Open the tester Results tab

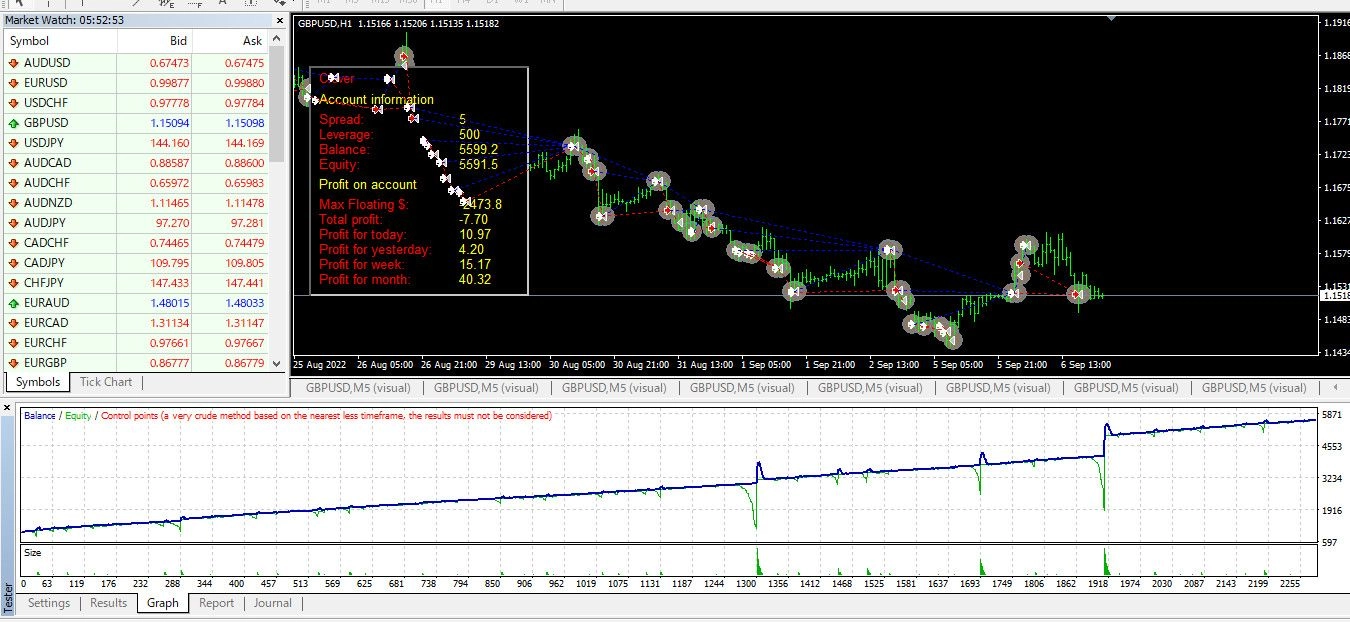click(x=109, y=603)
